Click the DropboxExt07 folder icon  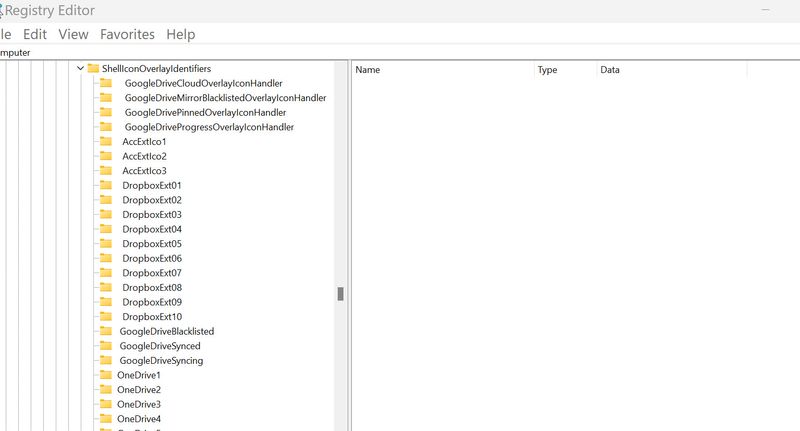coord(106,272)
